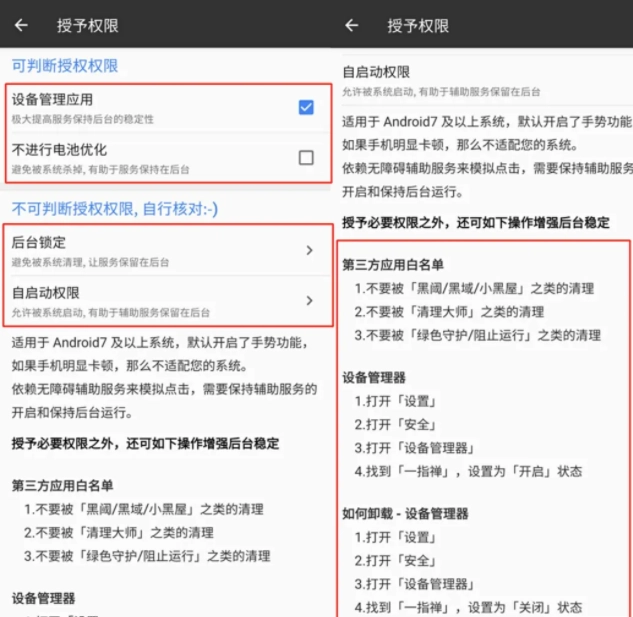
Task: Enable the 不进行电池优化 checkbox
Action: pyautogui.click(x=306, y=157)
